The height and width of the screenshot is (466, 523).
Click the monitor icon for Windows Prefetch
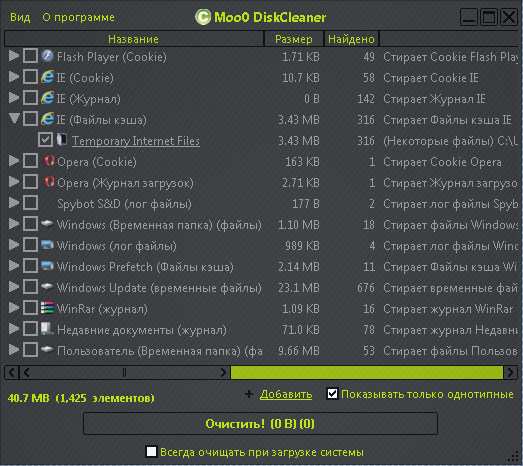pos(47,266)
